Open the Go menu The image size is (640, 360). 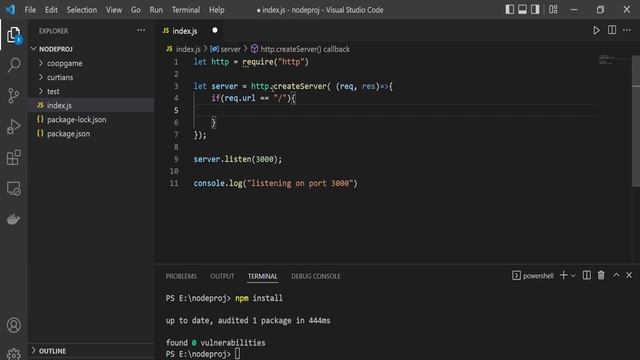pos(136,10)
